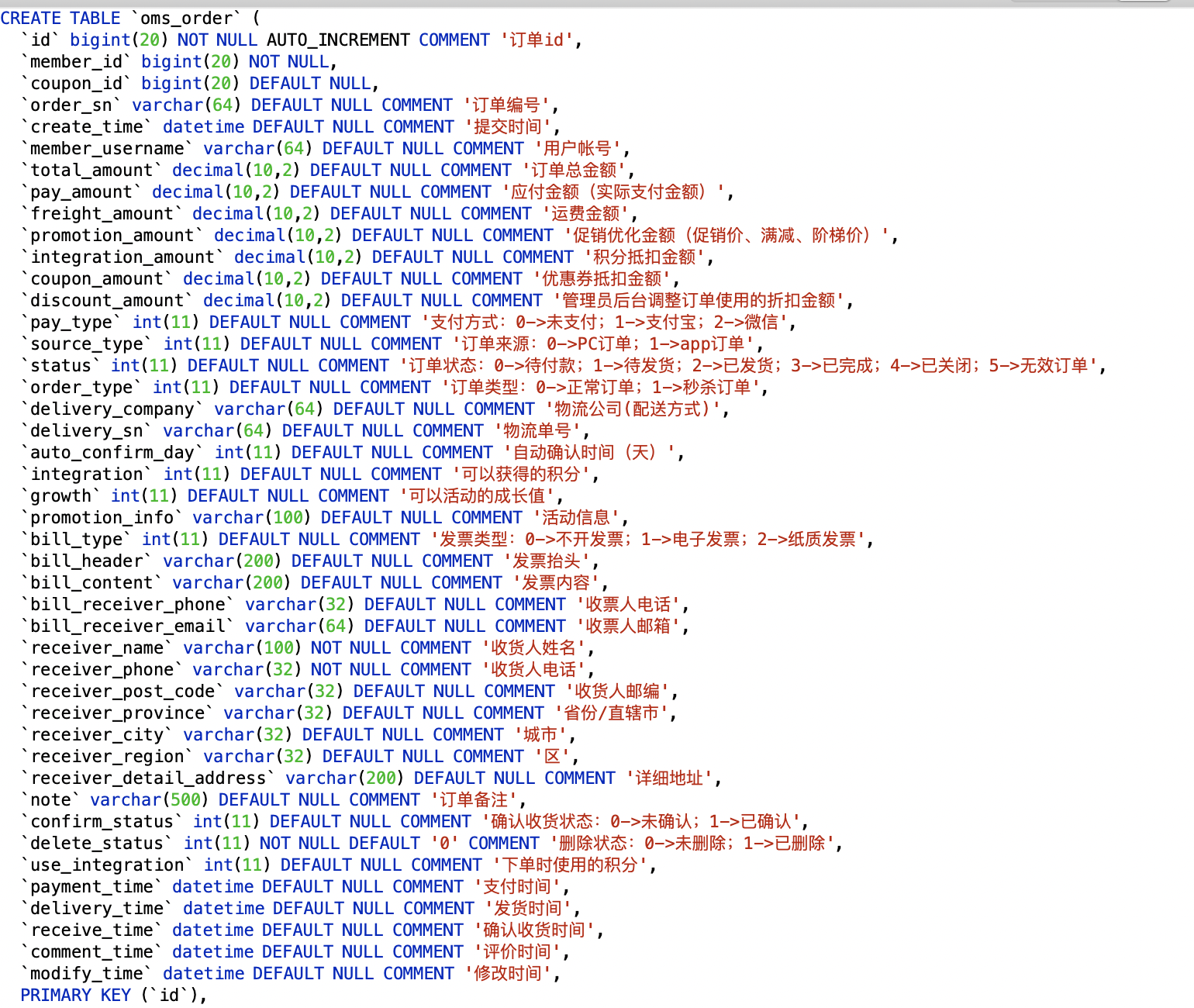Image resolution: width=1194 pixels, height=1008 pixels.
Task: Click the comment '详细地址'
Action: tap(670, 778)
